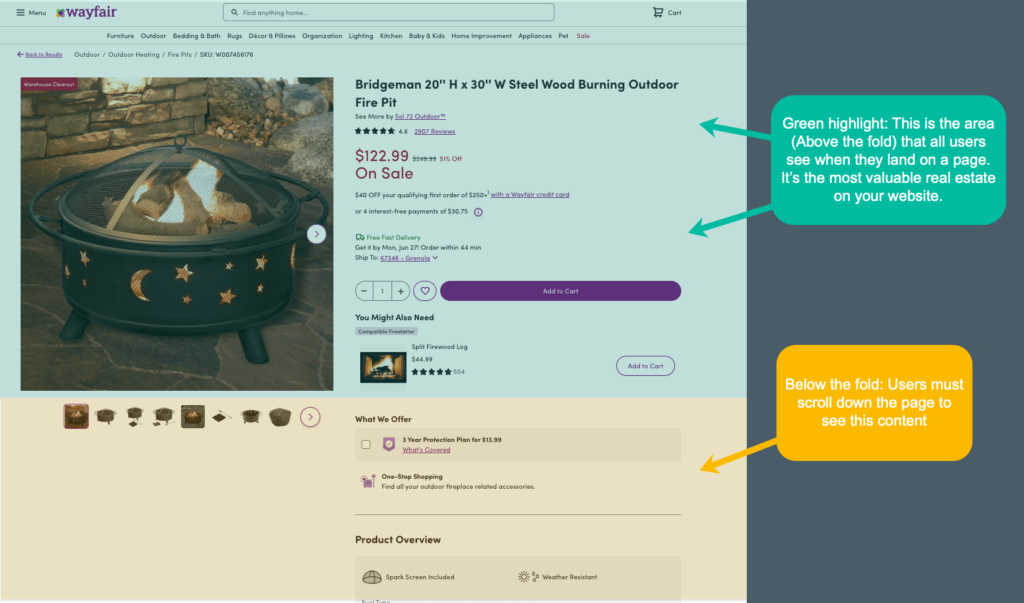Image resolution: width=1024 pixels, height=603 pixels.
Task: Click the What's Covered link
Action: point(426,450)
